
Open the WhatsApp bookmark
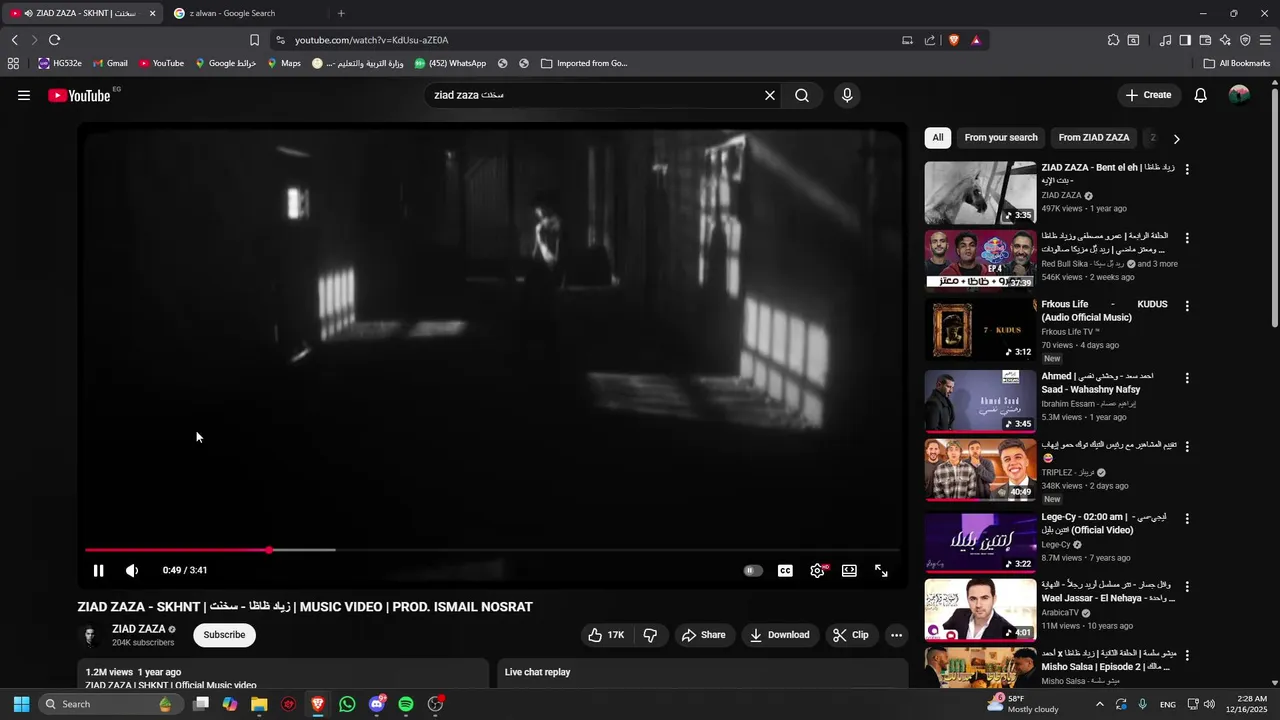[450, 63]
